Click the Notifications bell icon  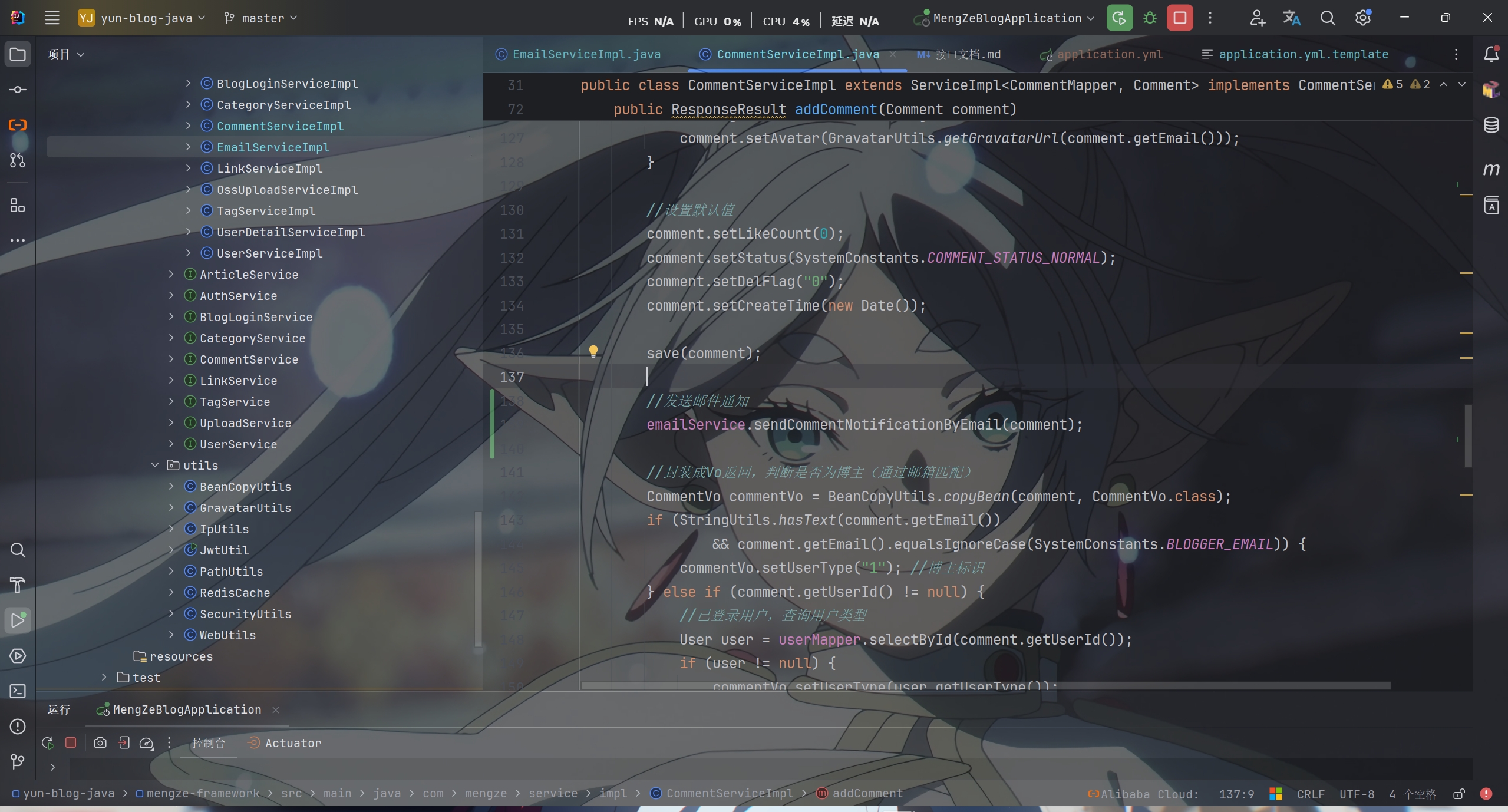click(1491, 54)
